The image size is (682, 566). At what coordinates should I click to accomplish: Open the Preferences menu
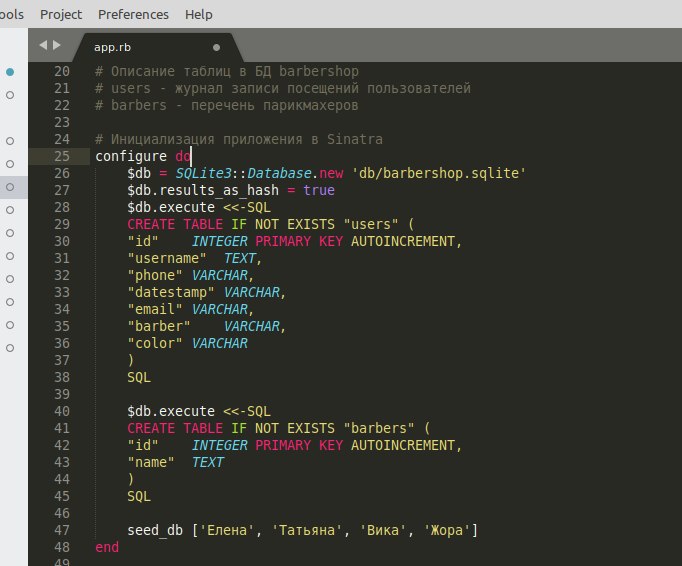(x=133, y=14)
